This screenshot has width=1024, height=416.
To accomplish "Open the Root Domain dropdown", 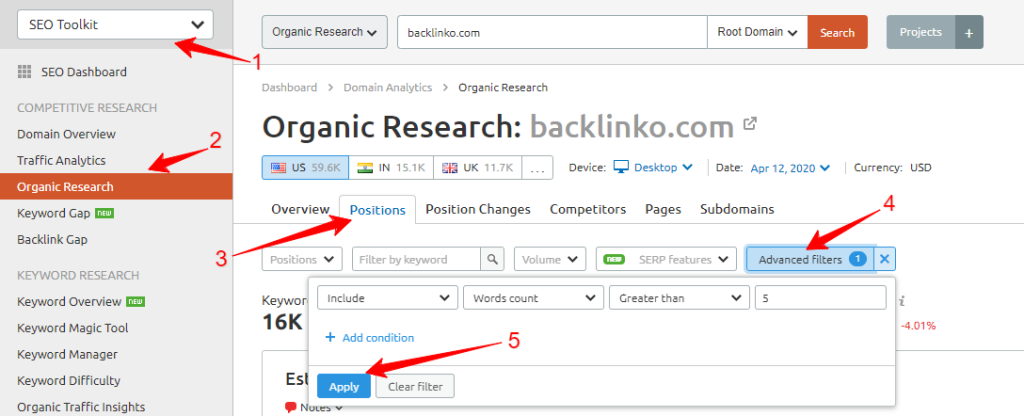I will (x=758, y=32).
